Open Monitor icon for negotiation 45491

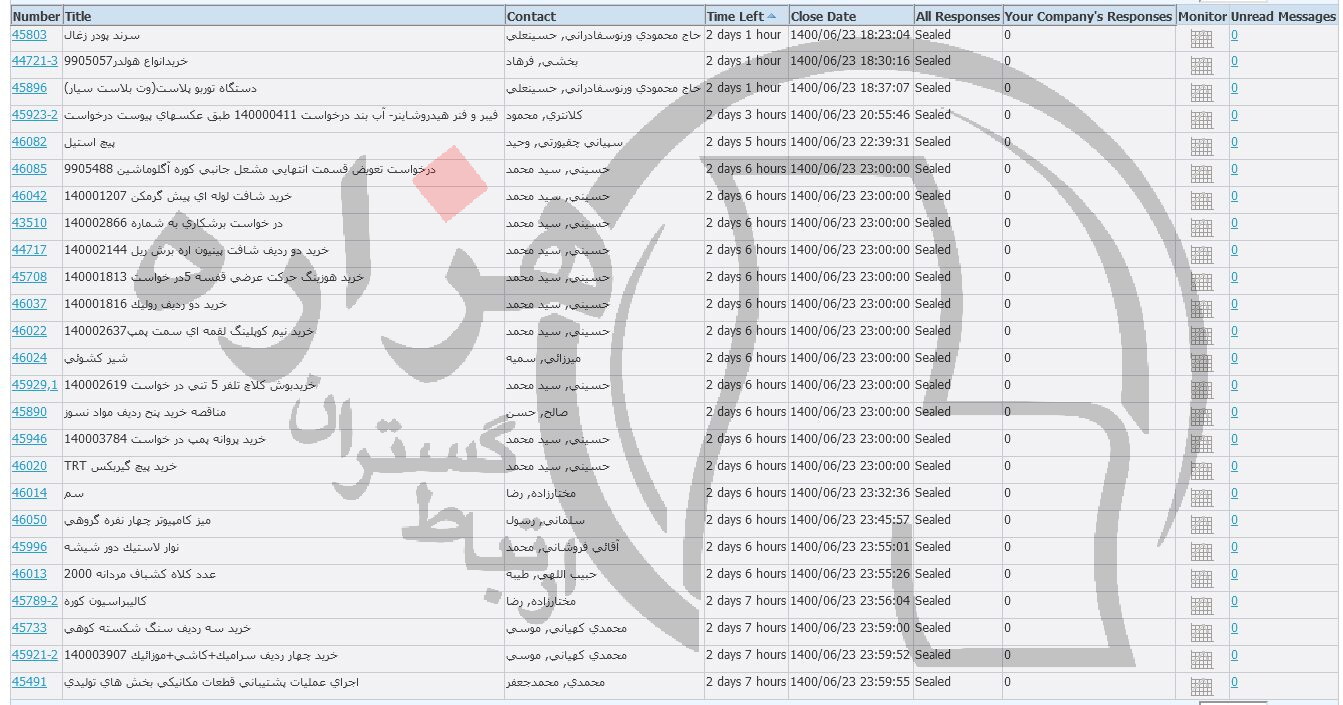(x=1201, y=686)
